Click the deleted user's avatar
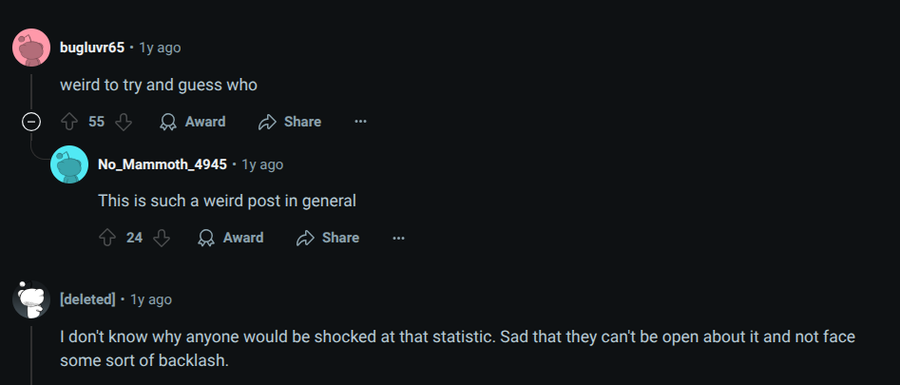Image resolution: width=900 pixels, height=385 pixels. [31, 300]
